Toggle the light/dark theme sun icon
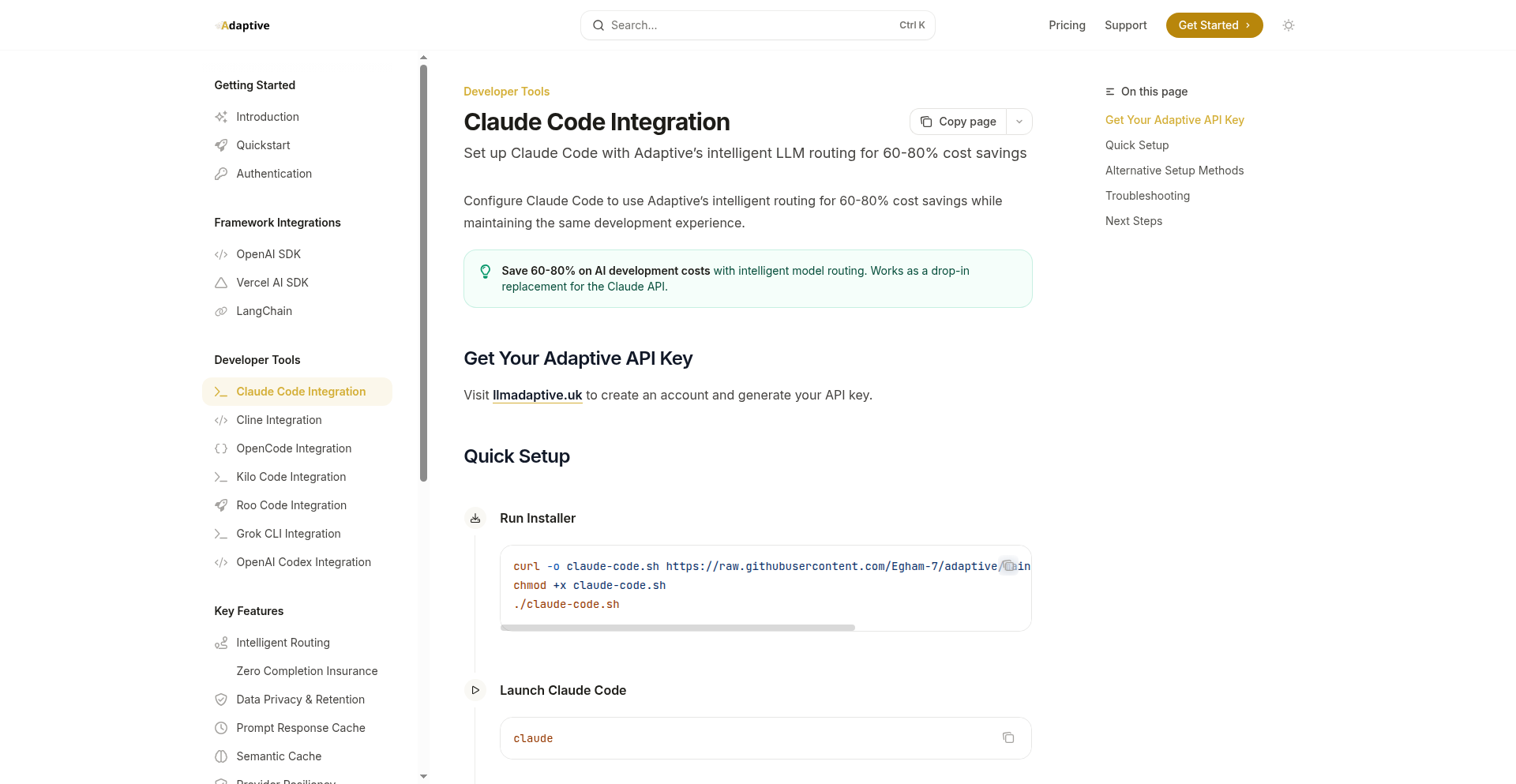This screenshot has height=784, width=1516. pyautogui.click(x=1289, y=25)
